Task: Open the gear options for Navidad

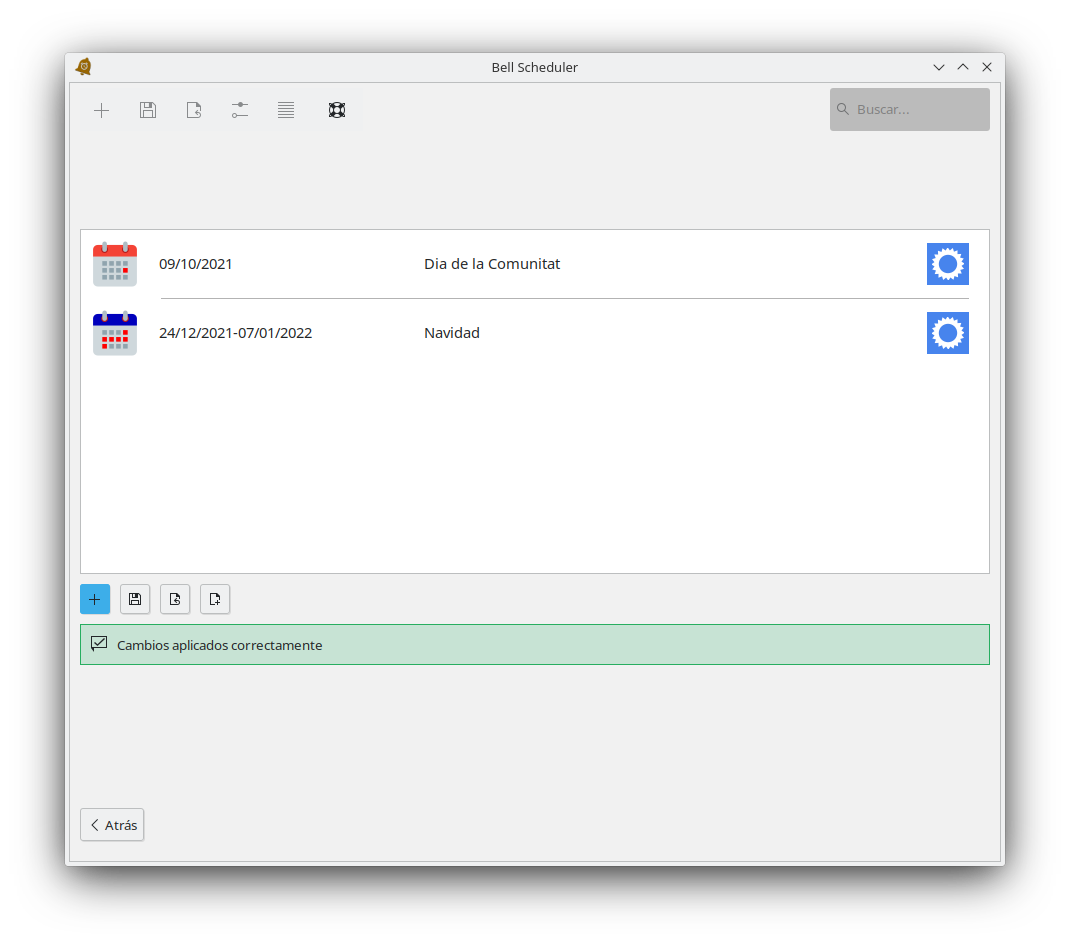Action: click(947, 333)
